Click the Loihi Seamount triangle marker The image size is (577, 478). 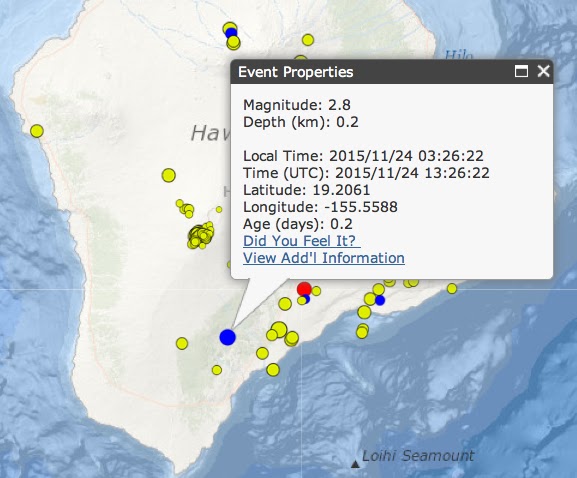pyautogui.click(x=355, y=464)
